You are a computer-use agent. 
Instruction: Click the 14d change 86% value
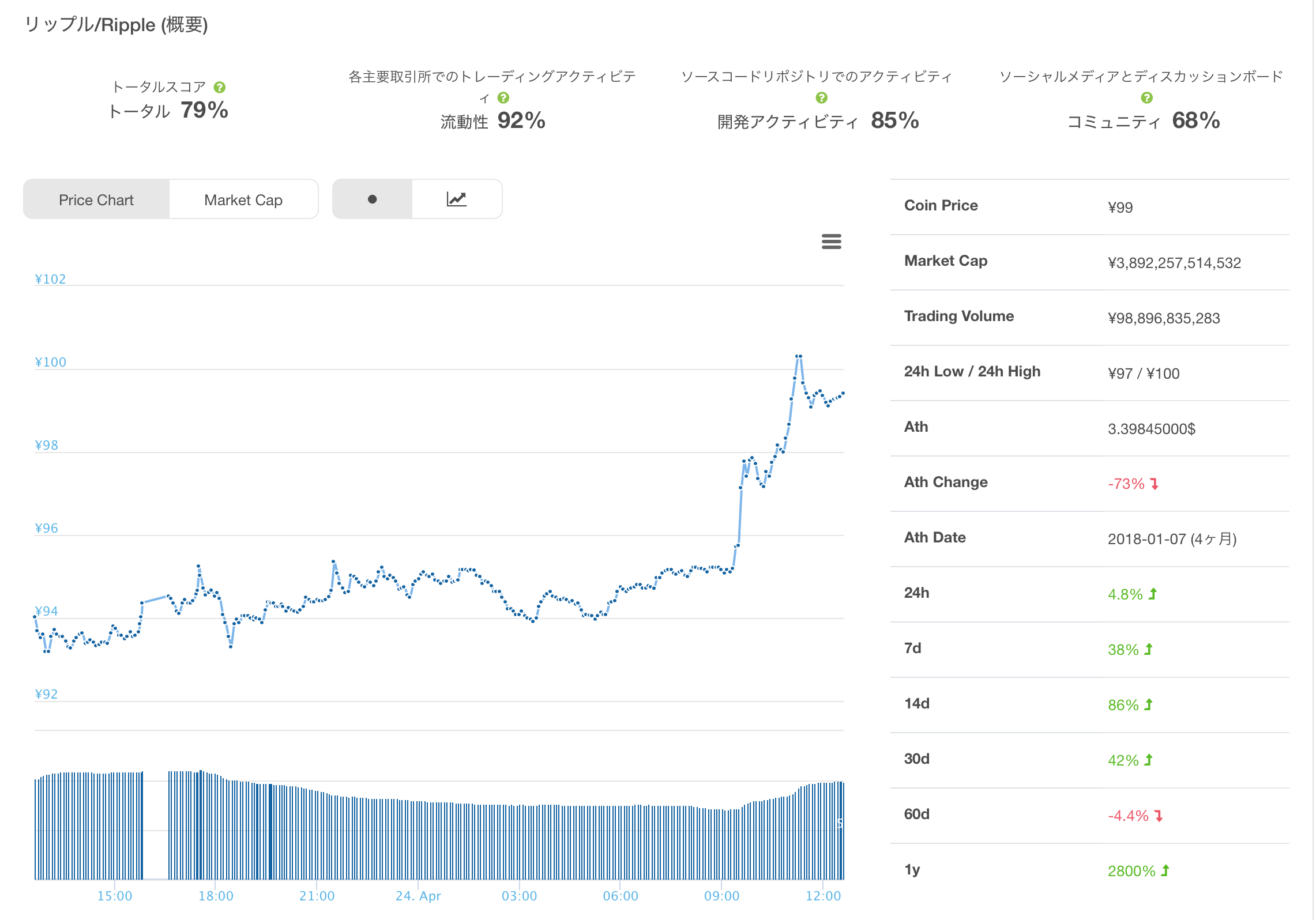tap(1123, 705)
